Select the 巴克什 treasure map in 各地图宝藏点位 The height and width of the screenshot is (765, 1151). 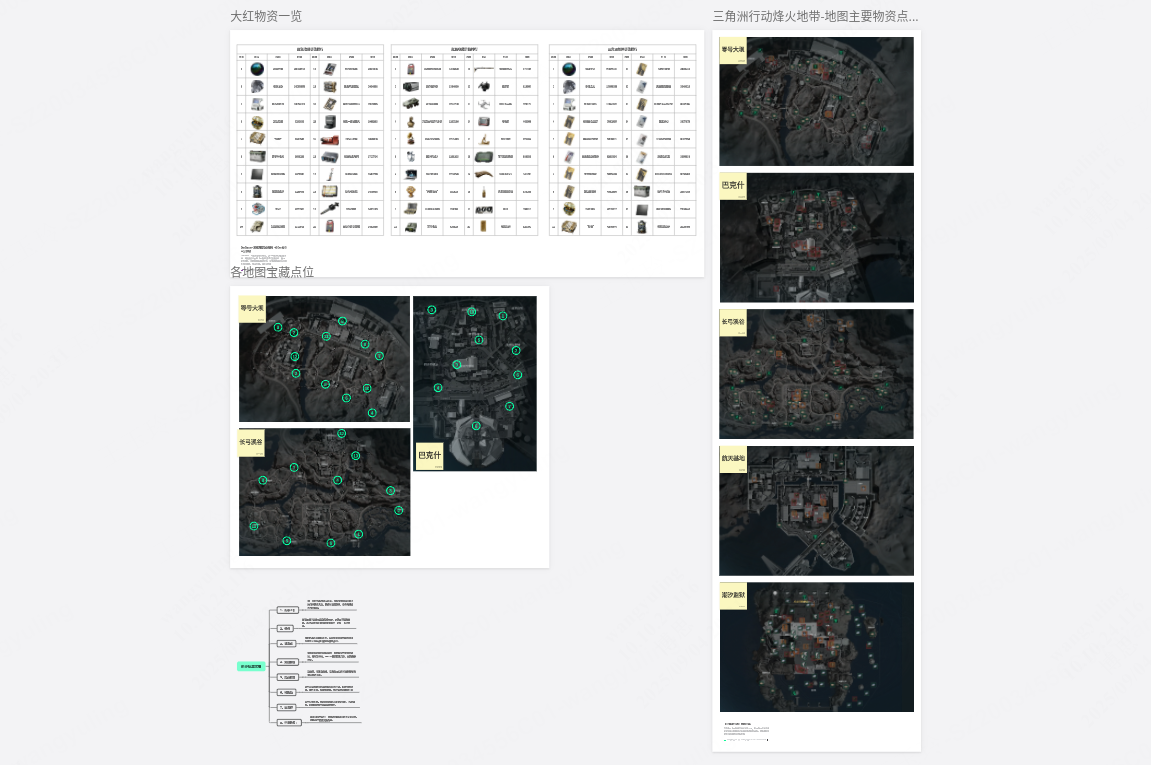[x=475, y=383]
